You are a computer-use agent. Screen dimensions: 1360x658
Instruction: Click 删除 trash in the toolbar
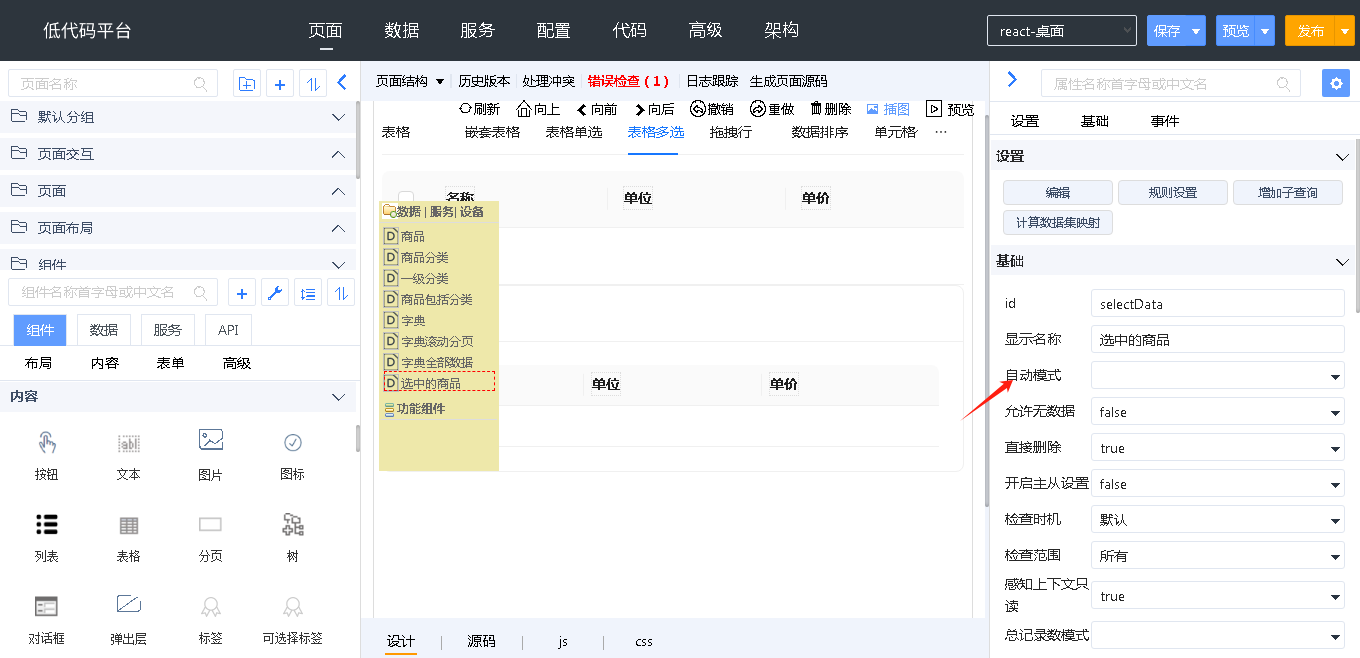(x=830, y=109)
